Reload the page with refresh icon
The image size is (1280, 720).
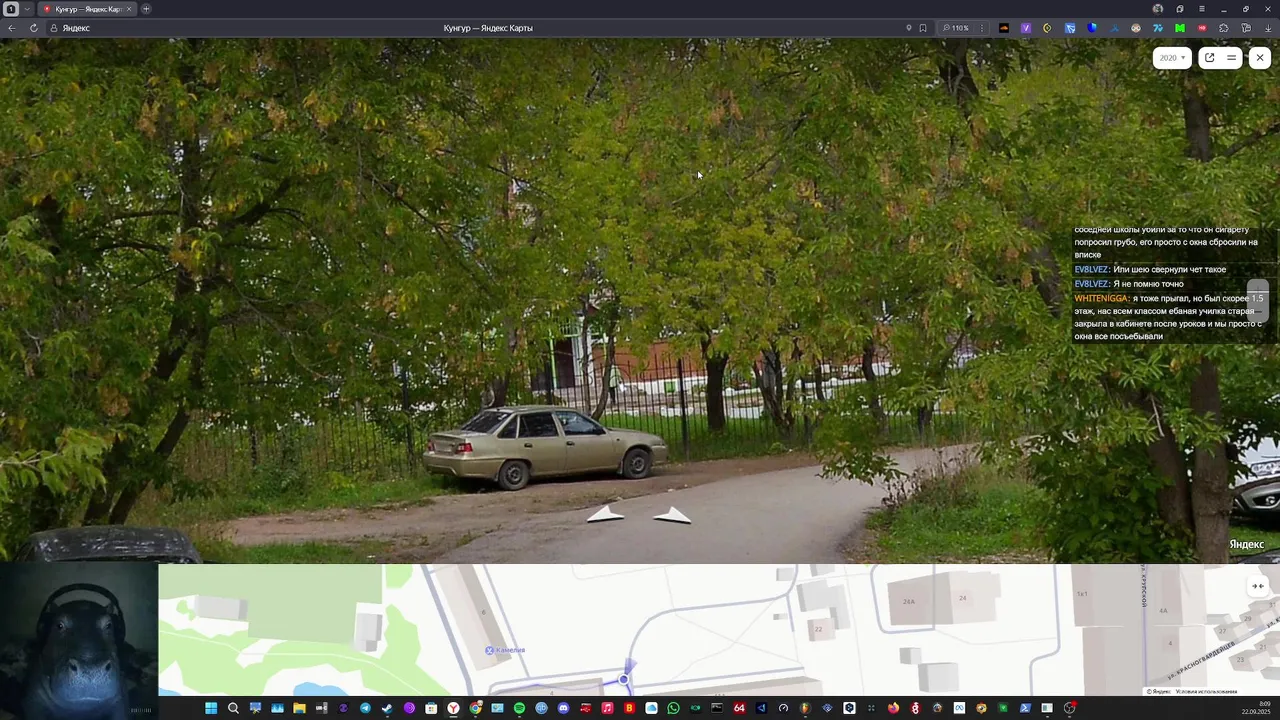33,28
